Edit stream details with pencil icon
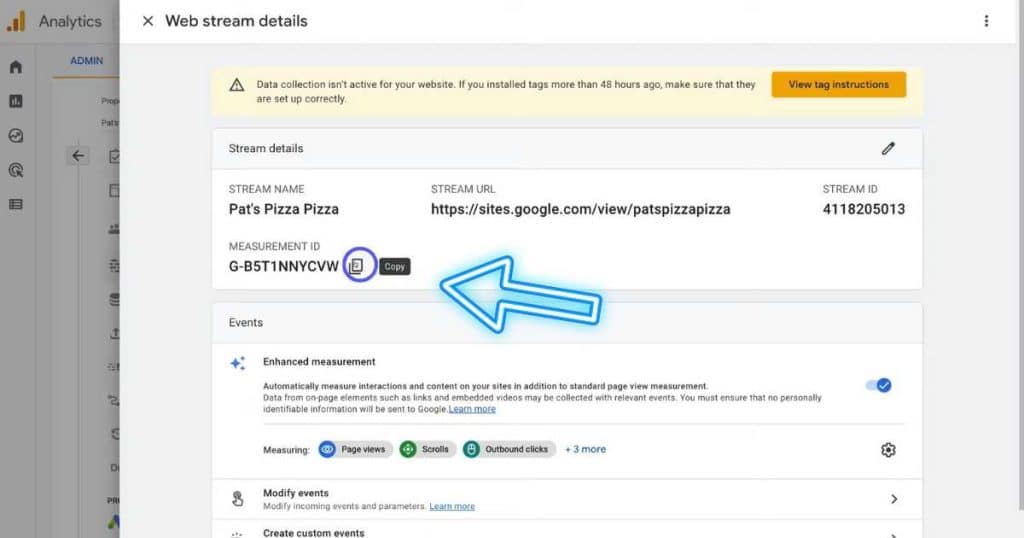This screenshot has width=1024, height=538. coord(888,149)
